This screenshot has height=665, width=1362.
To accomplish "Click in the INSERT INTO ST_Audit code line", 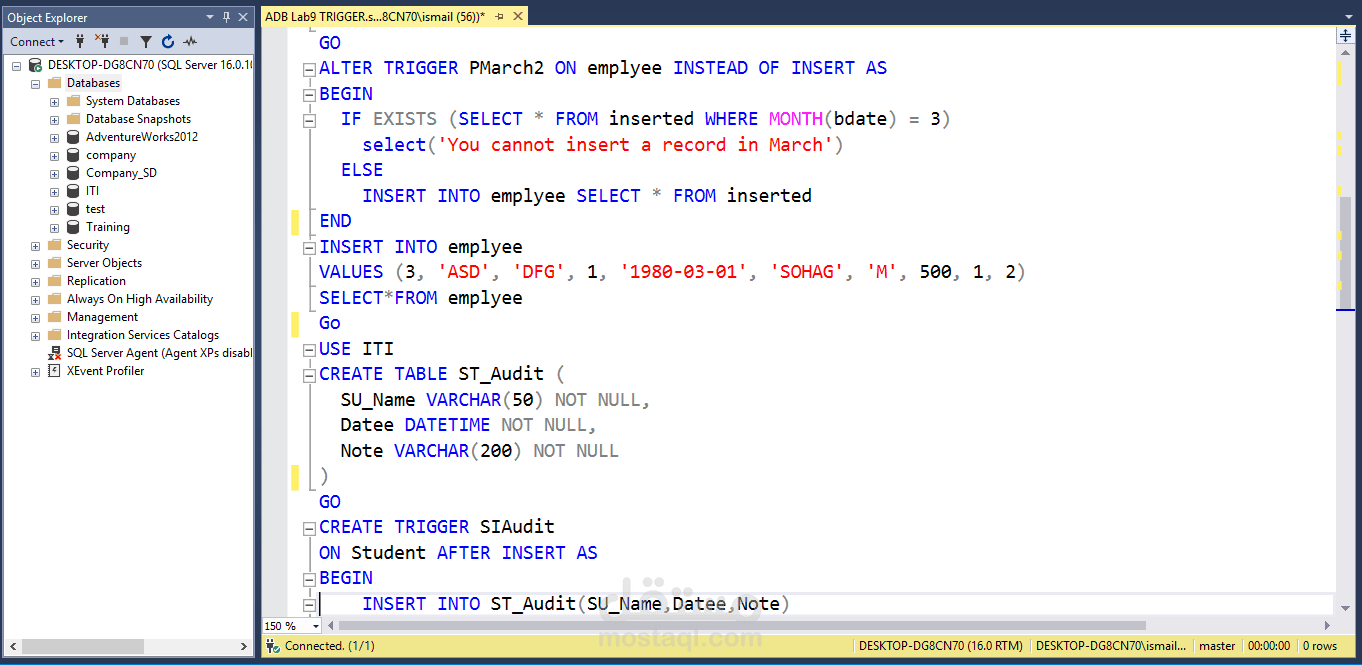I will [x=576, y=604].
